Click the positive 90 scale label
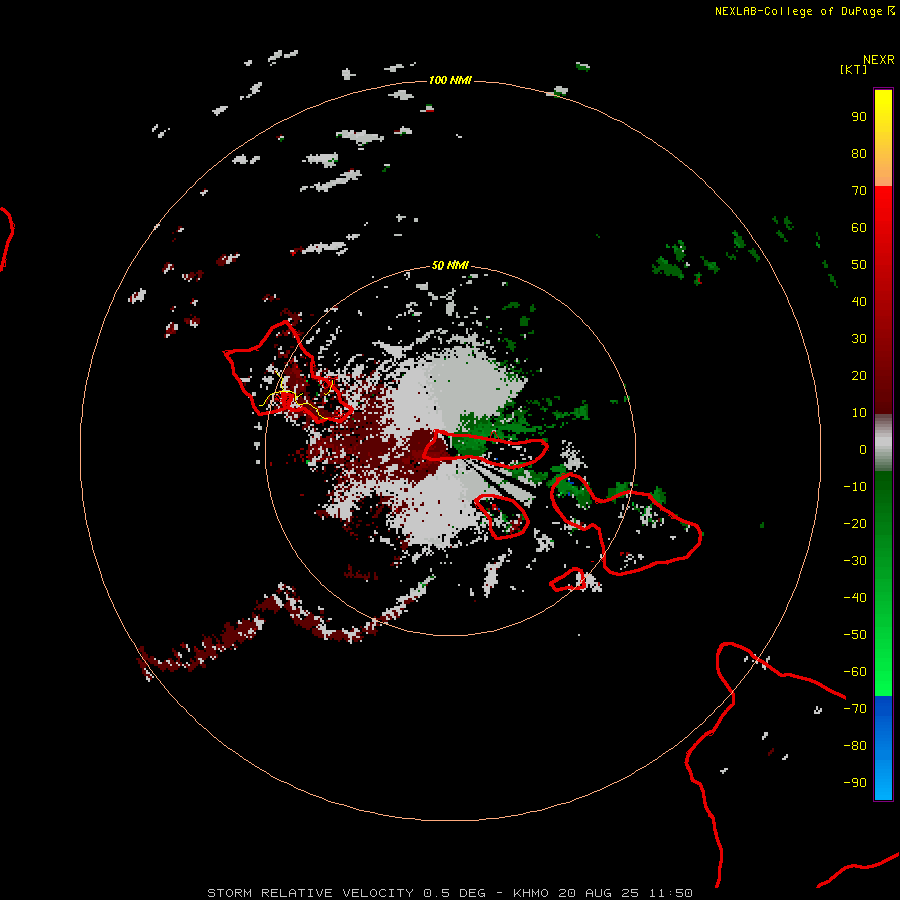The width and height of the screenshot is (900, 900). pyautogui.click(x=859, y=117)
